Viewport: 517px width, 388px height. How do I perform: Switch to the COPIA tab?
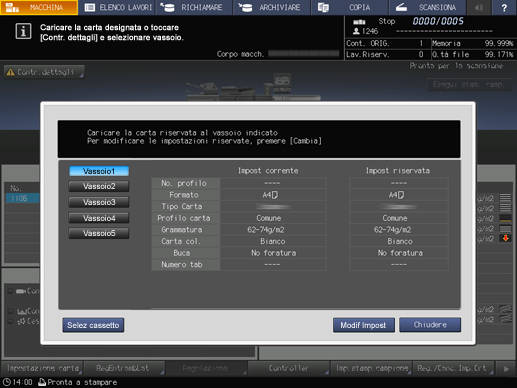click(x=349, y=7)
